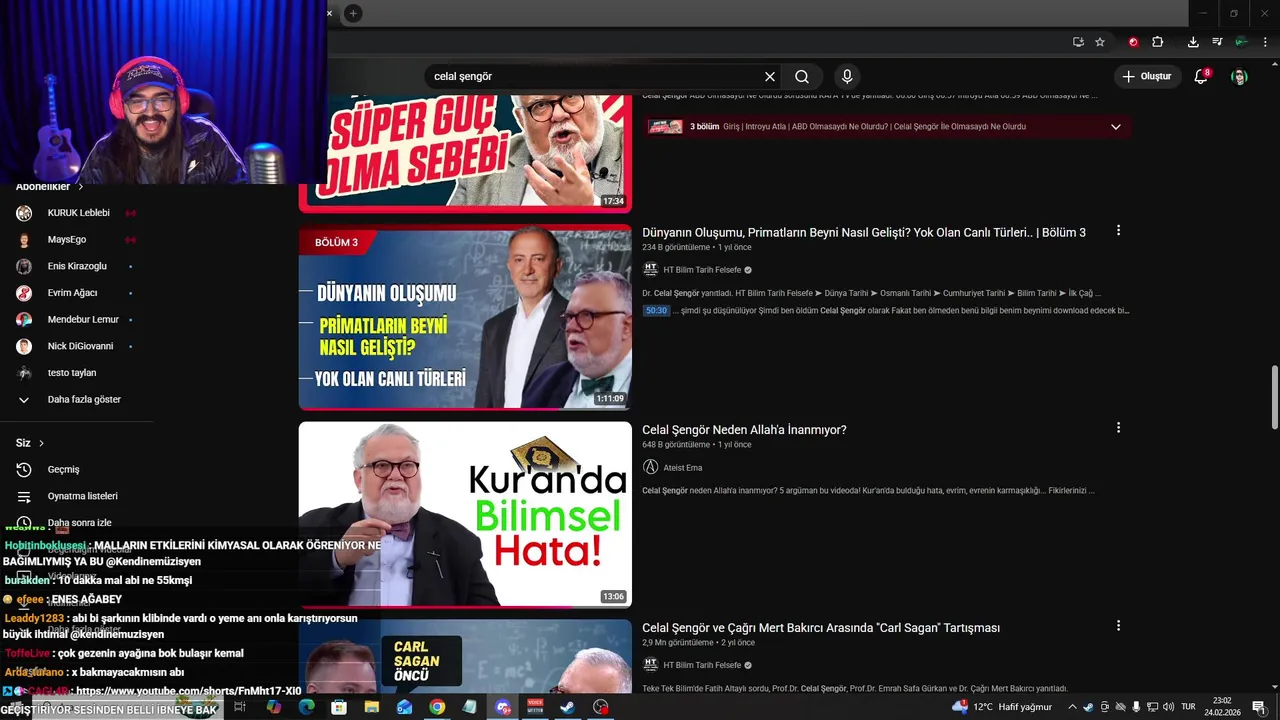Click the magnifier search button
The image size is (1280, 720).
802,76
